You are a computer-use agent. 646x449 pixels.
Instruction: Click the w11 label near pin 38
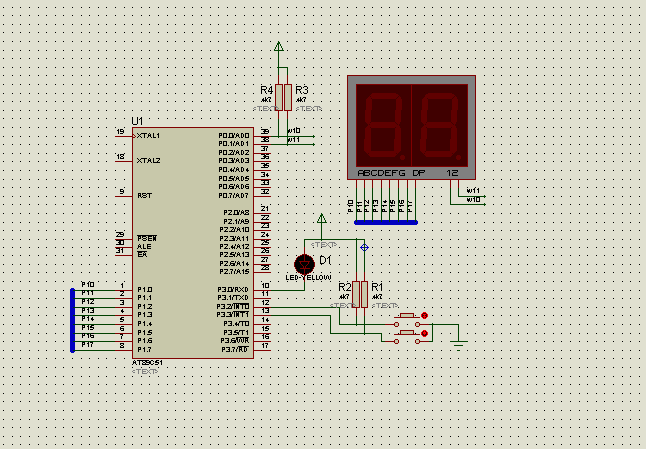pos(294,140)
